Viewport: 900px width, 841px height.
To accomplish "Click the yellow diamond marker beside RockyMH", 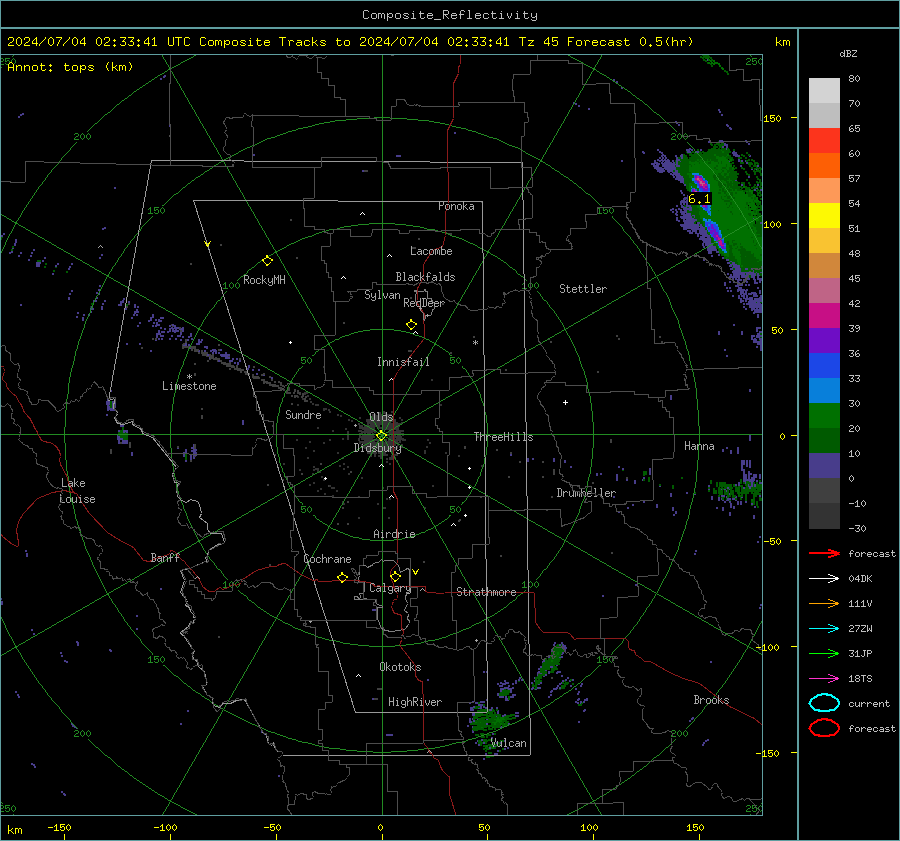I will tap(267, 261).
